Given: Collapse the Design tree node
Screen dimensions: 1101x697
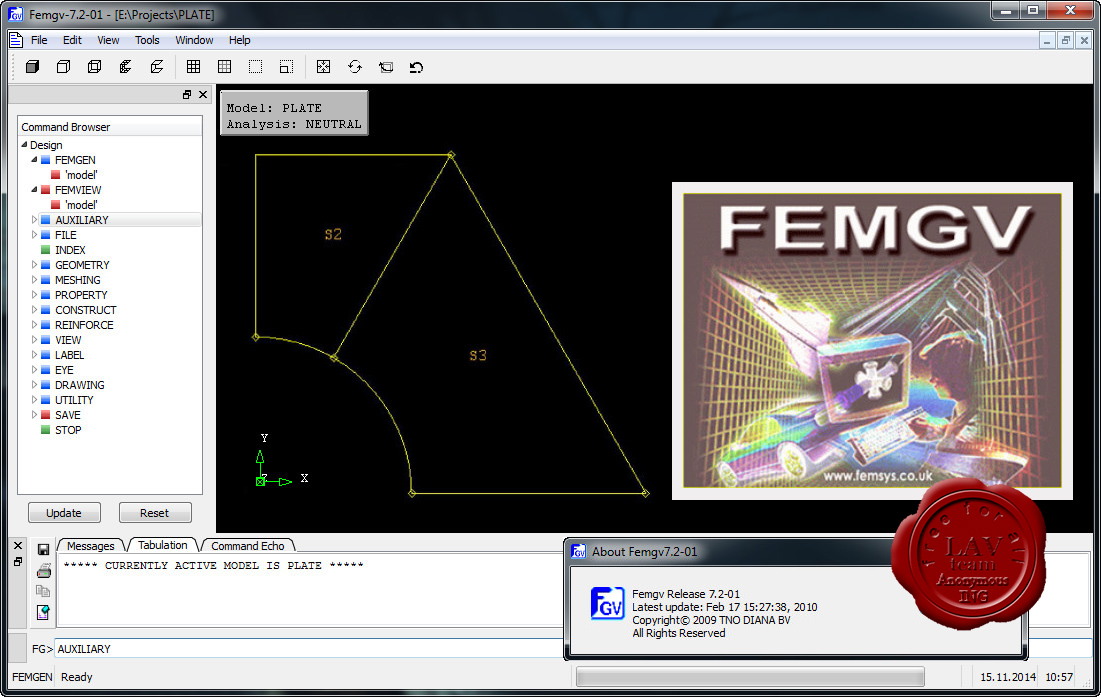Looking at the screenshot, I should pyautogui.click(x=25, y=145).
